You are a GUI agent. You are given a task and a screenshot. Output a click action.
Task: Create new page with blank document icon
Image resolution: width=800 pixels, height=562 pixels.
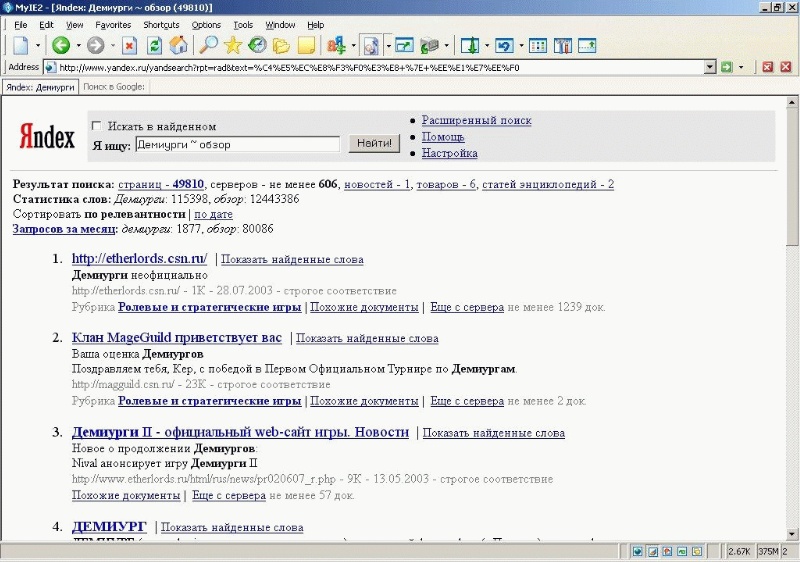(x=21, y=45)
